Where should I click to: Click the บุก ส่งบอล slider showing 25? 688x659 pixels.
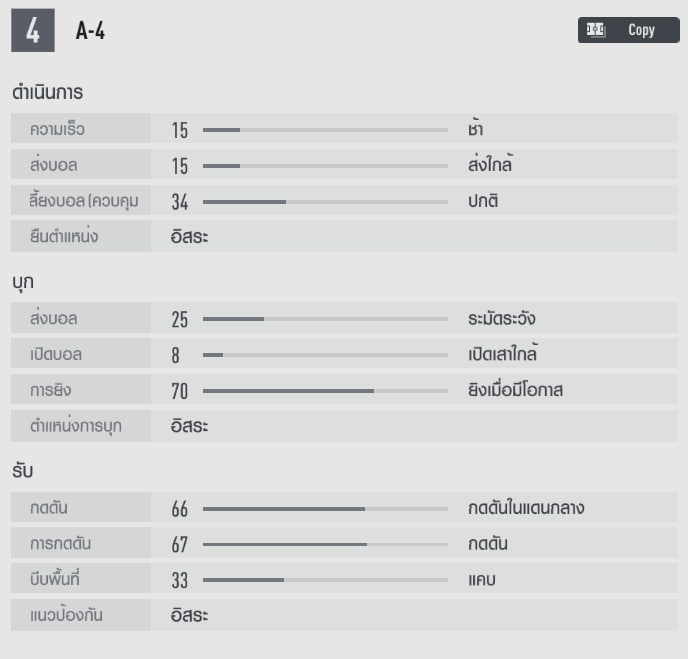pos(325,319)
